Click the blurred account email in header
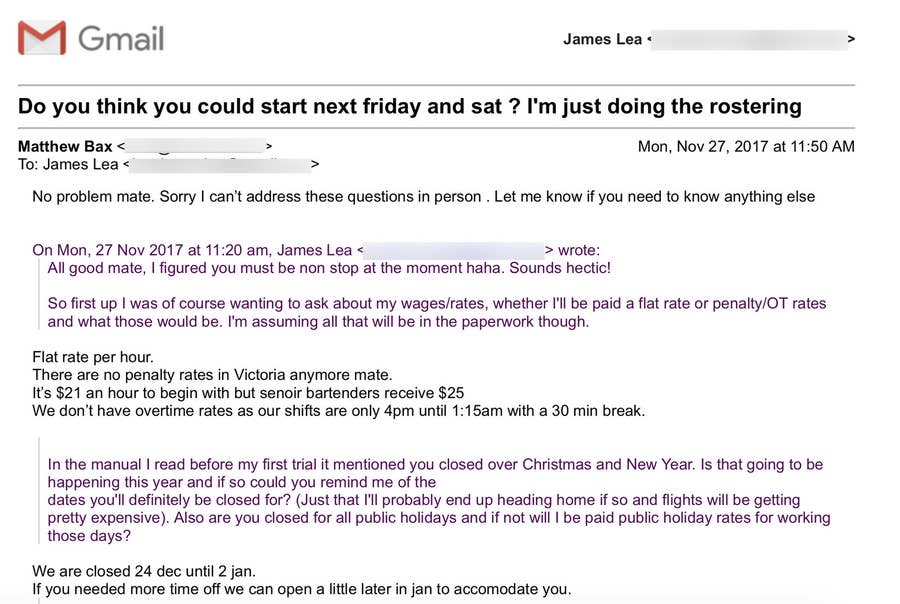 [749, 40]
